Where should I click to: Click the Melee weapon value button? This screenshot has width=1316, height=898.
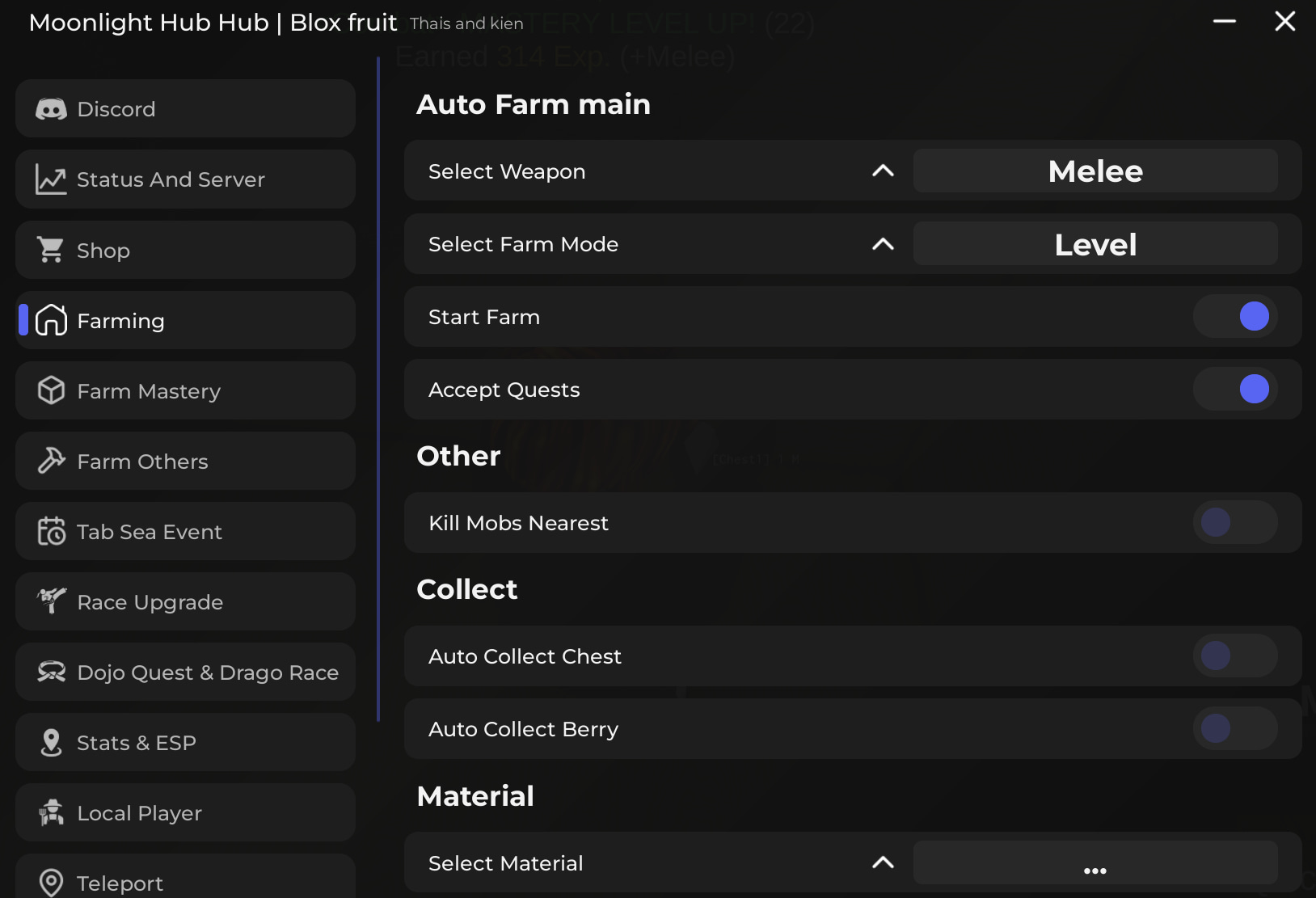pyautogui.click(x=1095, y=171)
